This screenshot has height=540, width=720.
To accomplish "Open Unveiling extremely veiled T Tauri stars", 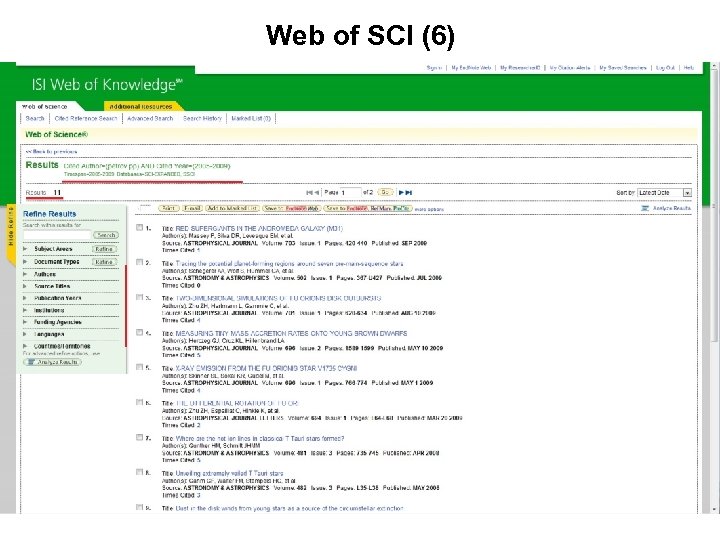I will [229, 473].
